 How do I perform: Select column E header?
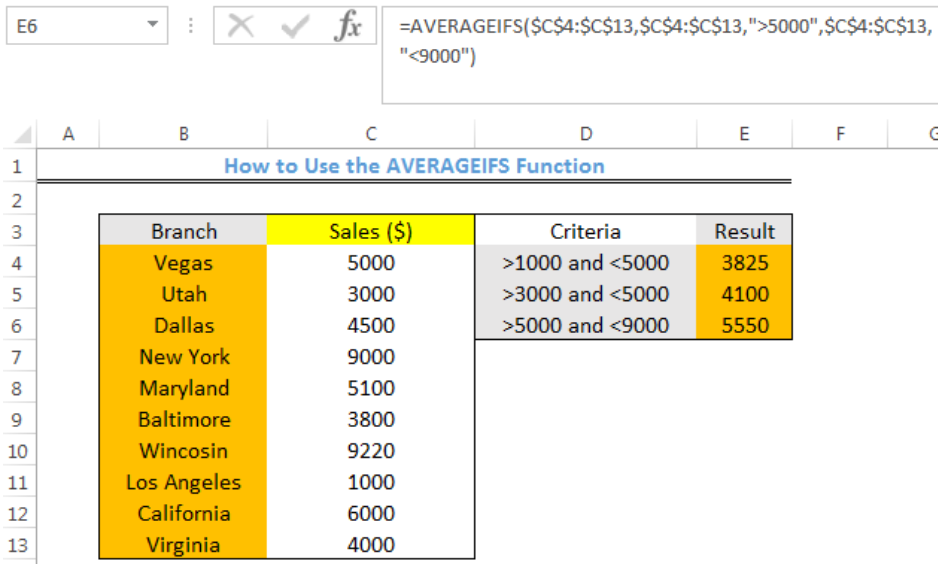tap(744, 134)
